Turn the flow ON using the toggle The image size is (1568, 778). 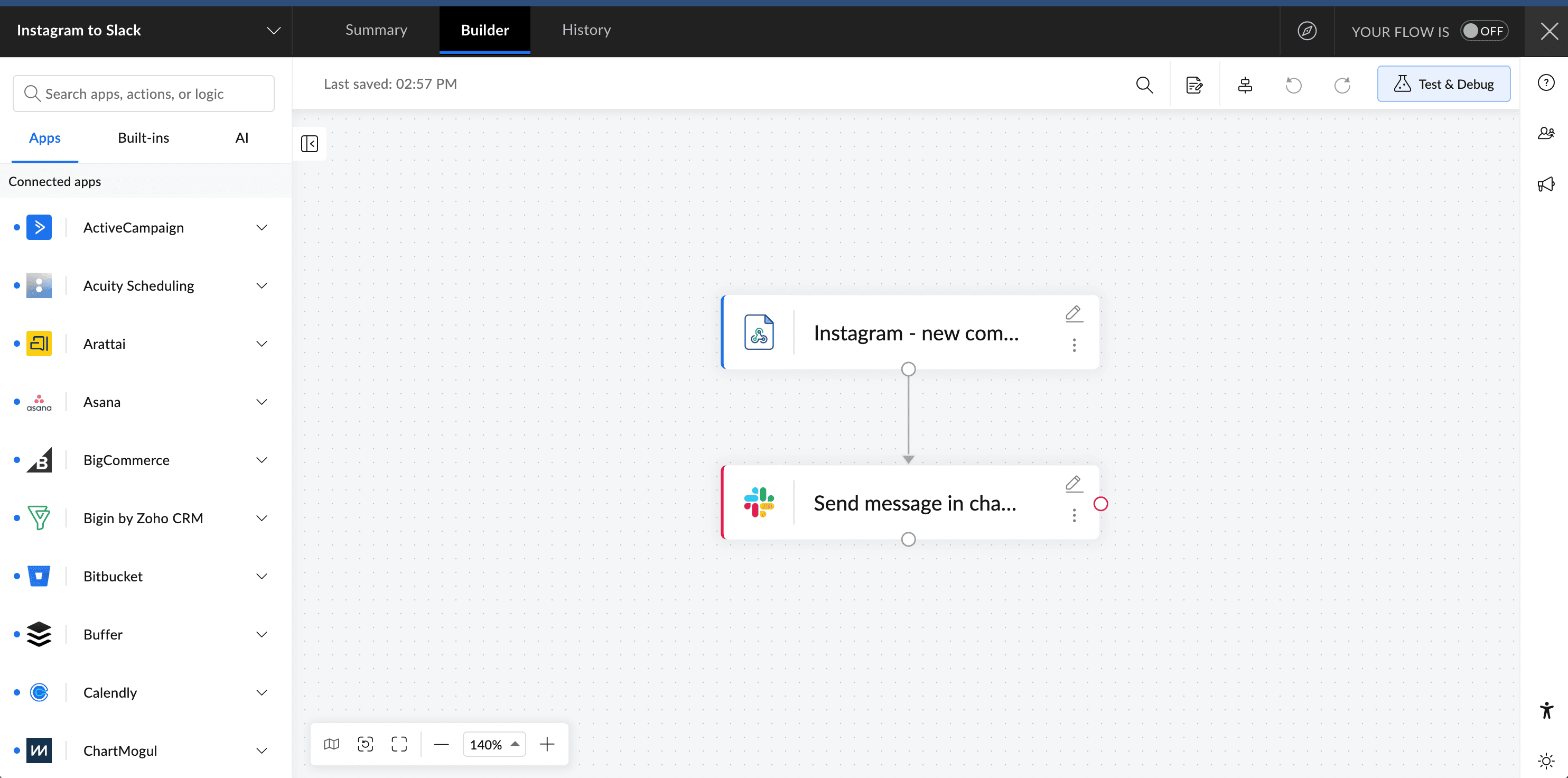1484,31
